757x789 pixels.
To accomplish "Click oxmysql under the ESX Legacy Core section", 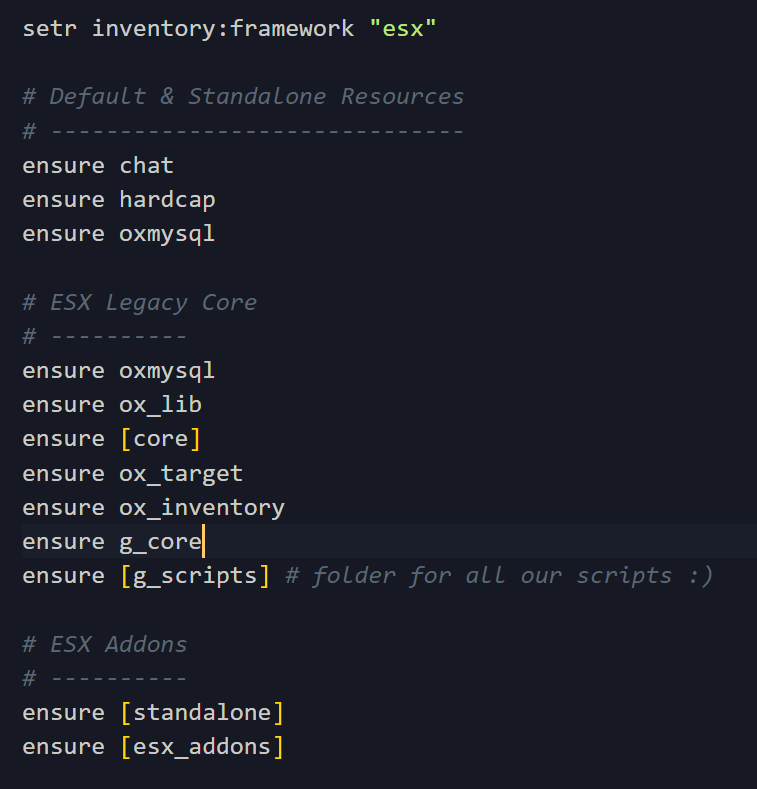I will coord(167,371).
